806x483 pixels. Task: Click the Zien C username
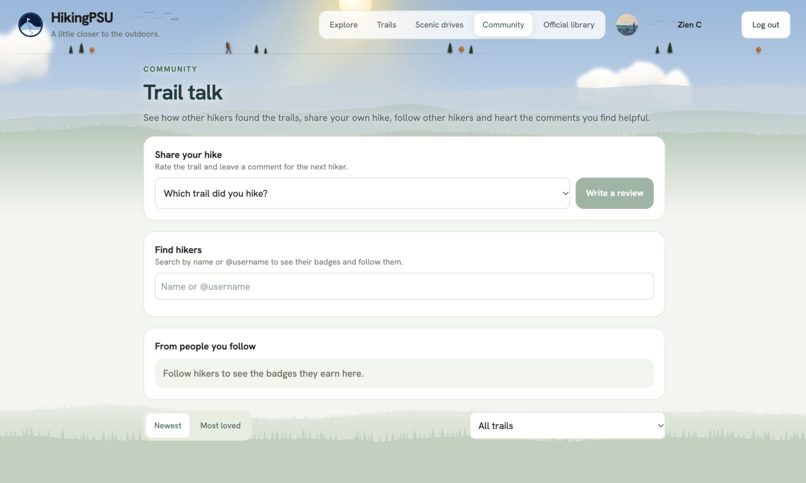coord(689,25)
